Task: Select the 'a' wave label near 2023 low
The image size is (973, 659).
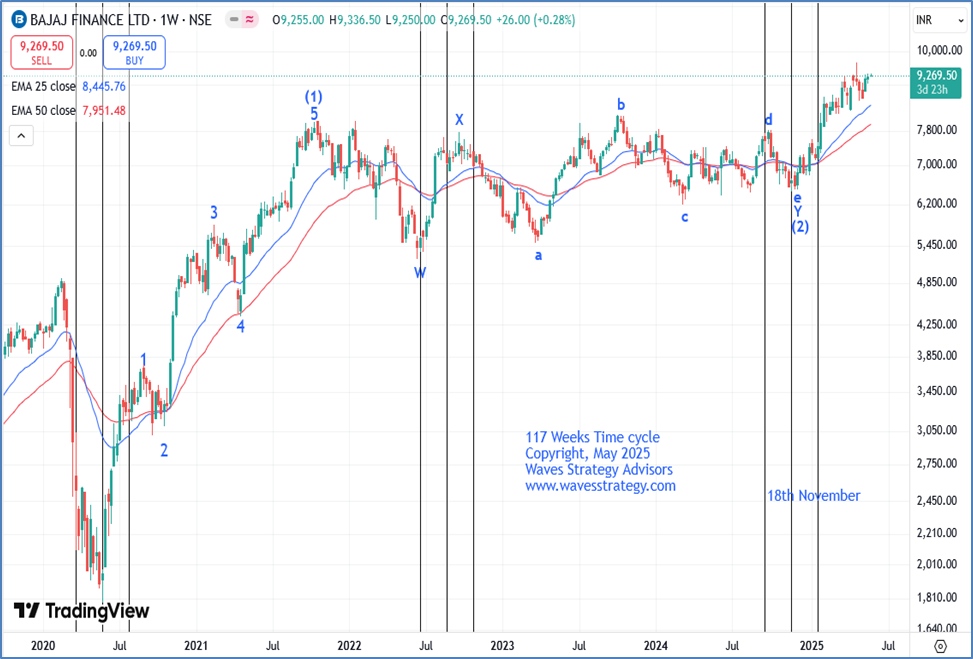Action: [538, 255]
